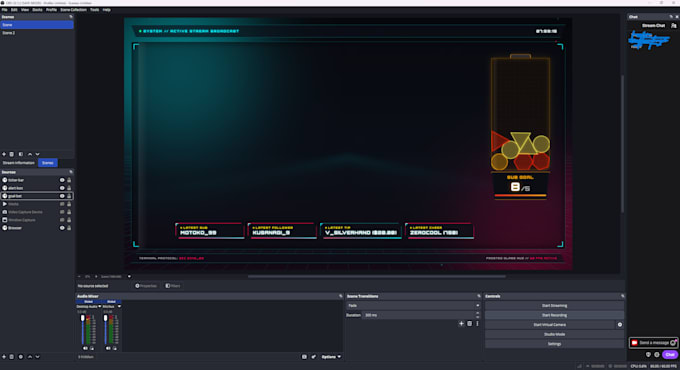Screen dimensions: 680x370
Task: Click preview horizontal scrollbar
Action: coord(376,276)
